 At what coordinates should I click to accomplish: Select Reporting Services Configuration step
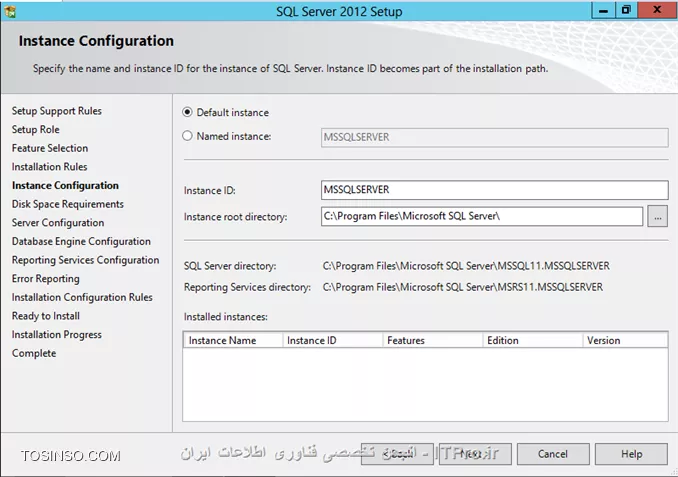click(x=86, y=260)
